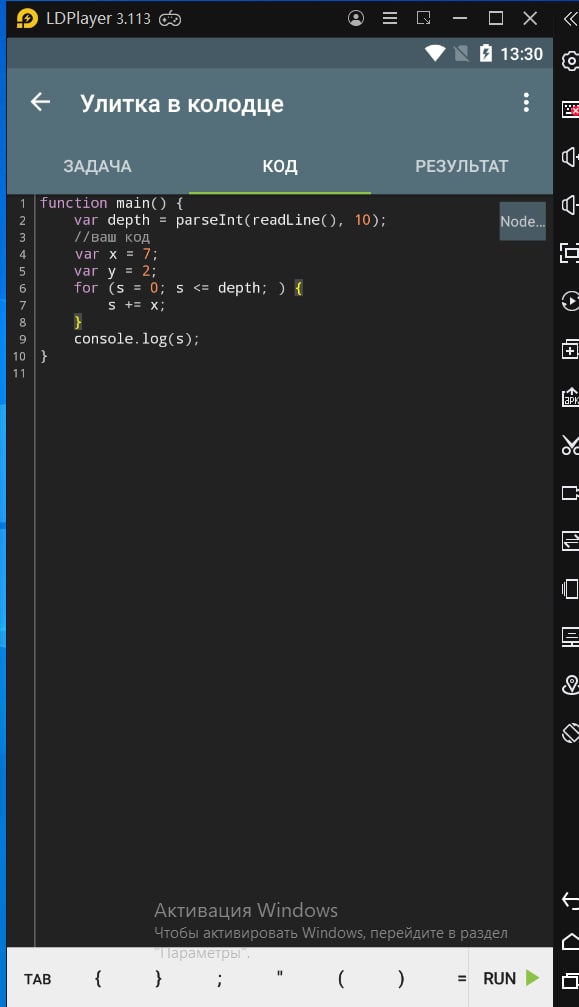Tap the Android back button in sidebar
579x1007 pixels.
pos(570,900)
